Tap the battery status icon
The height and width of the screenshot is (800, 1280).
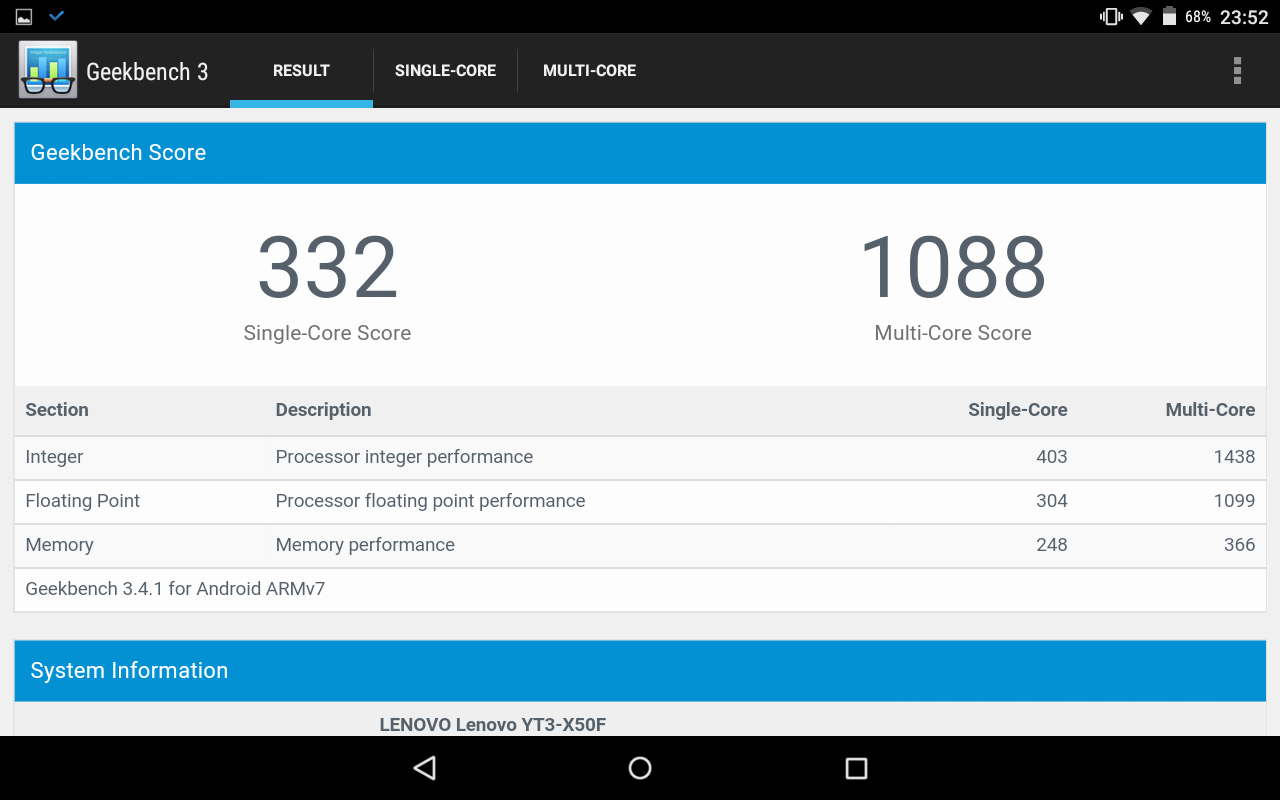click(x=1169, y=17)
